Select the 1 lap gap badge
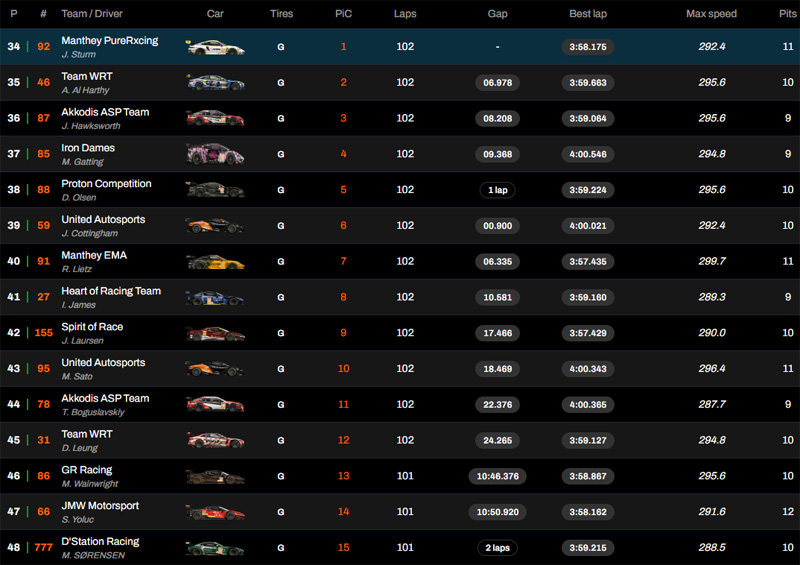 (x=497, y=190)
